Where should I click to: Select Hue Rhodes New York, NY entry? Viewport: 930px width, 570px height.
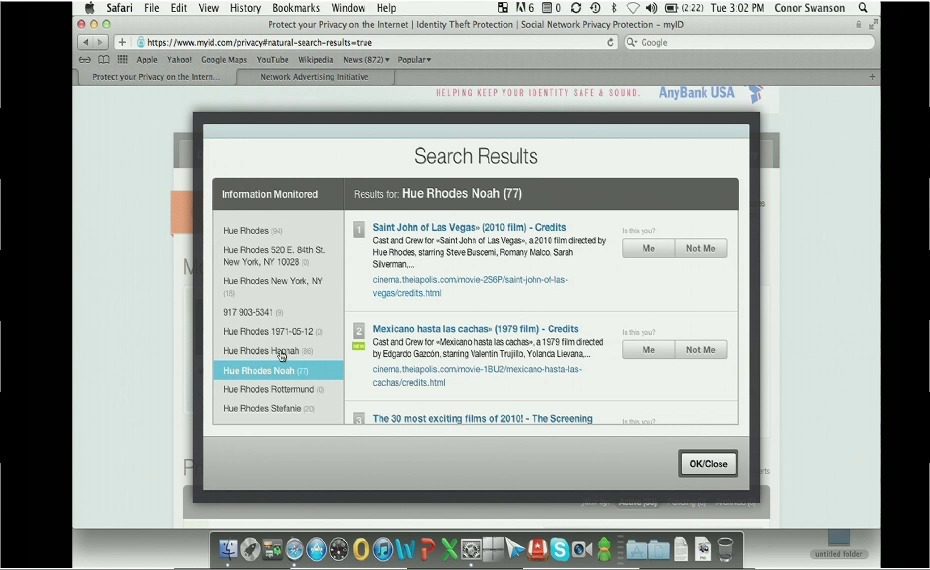[273, 286]
